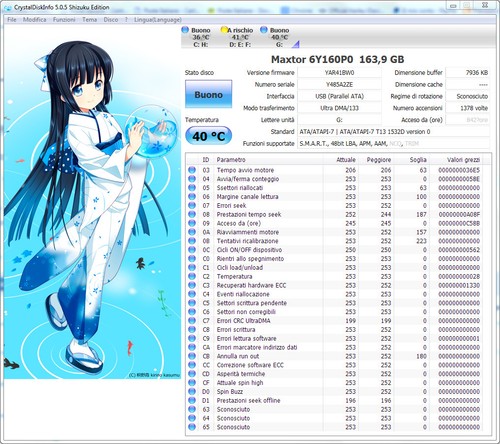Open the Disco menu

coord(111,20)
